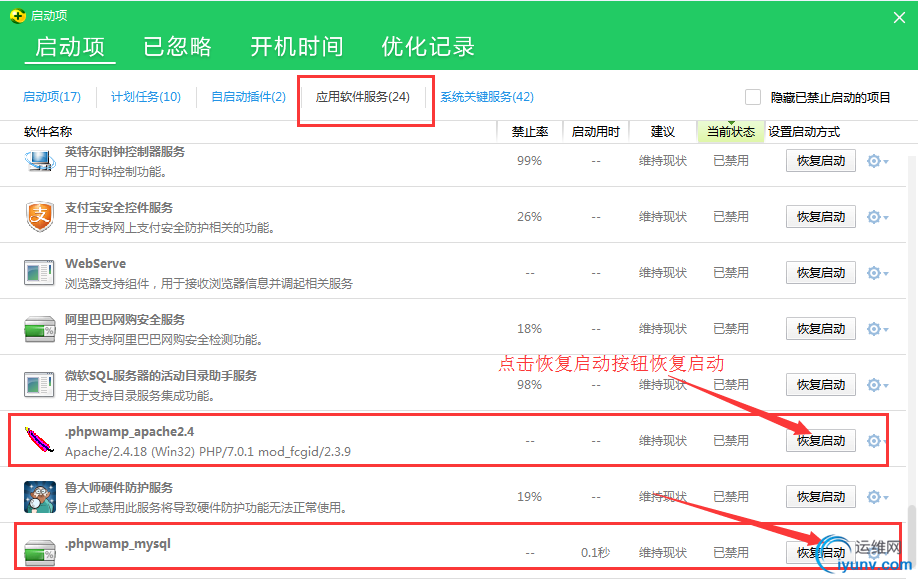This screenshot has height=581, width=918.
Task: Select the 计划任务(10) sub-tab
Action: [146, 97]
